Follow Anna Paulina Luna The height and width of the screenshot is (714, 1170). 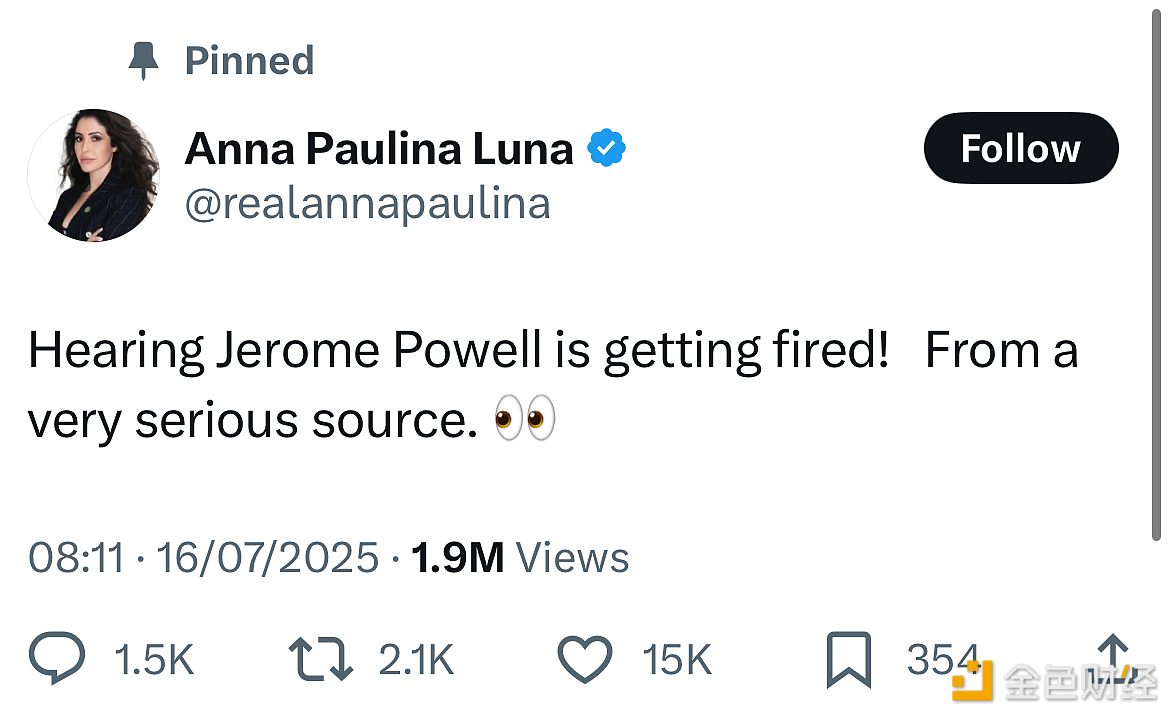pyautogui.click(x=1020, y=149)
